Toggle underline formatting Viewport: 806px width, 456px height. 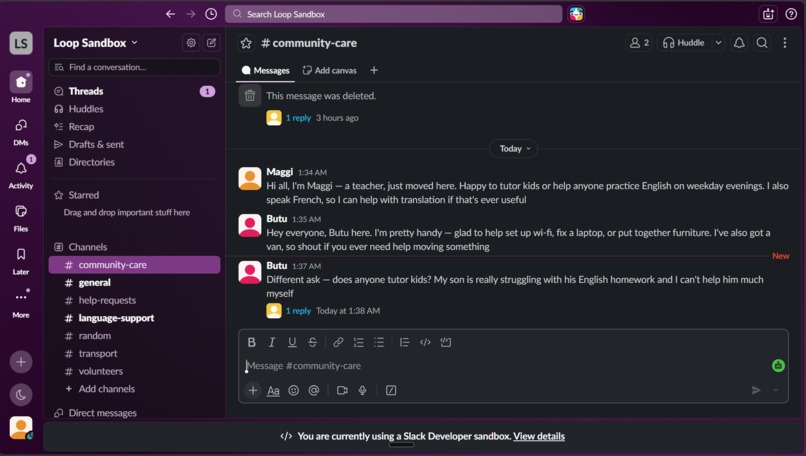292,342
